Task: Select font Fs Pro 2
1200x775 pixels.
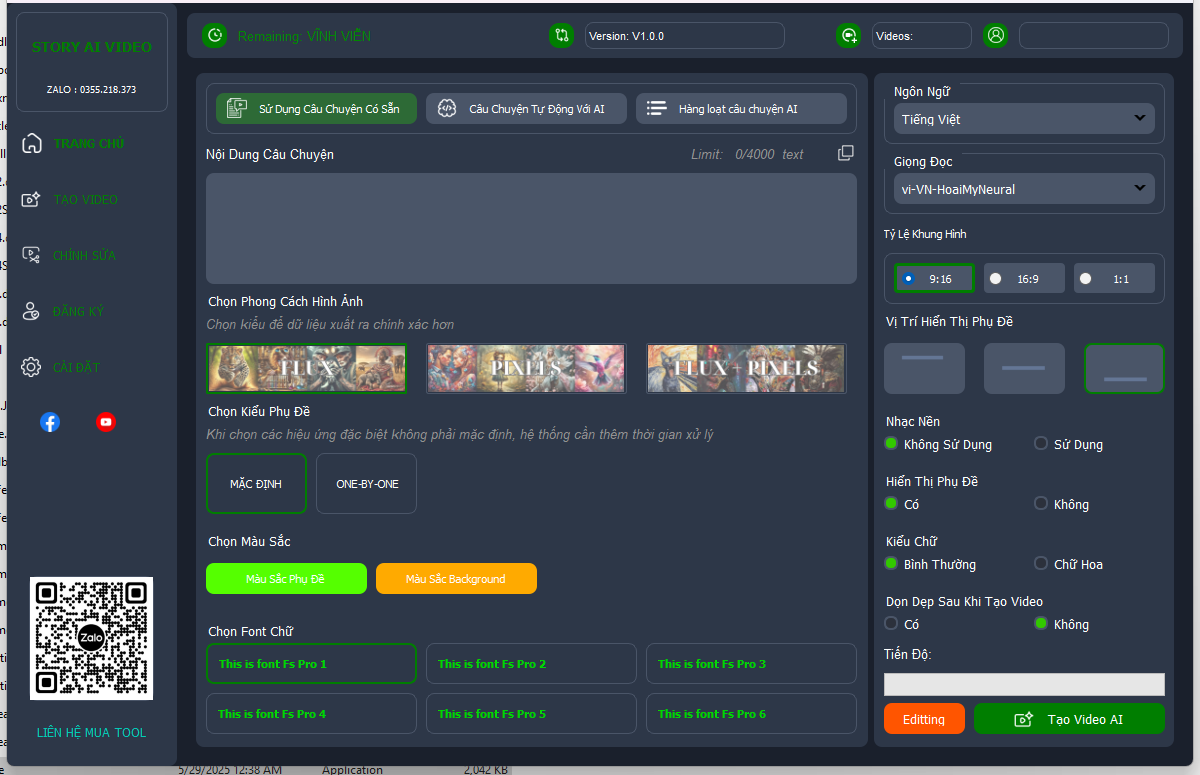Action: coord(531,664)
